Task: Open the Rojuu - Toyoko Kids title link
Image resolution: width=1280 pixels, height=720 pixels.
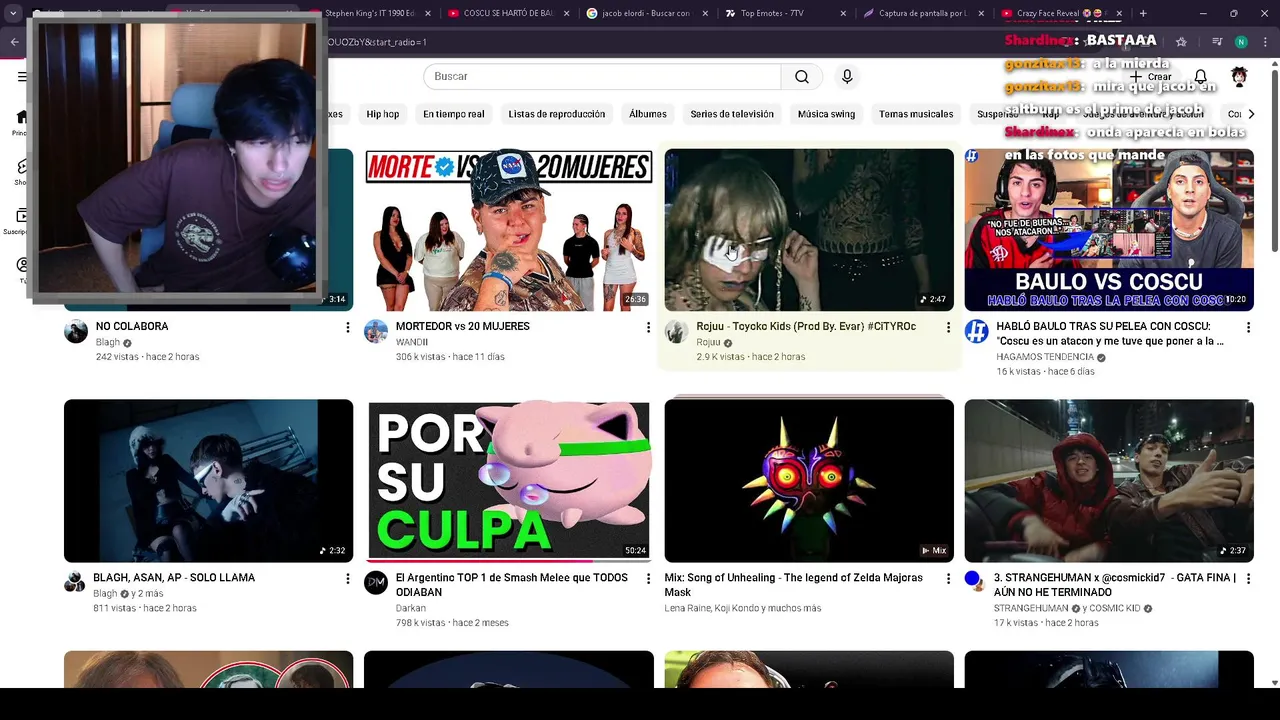Action: (806, 327)
